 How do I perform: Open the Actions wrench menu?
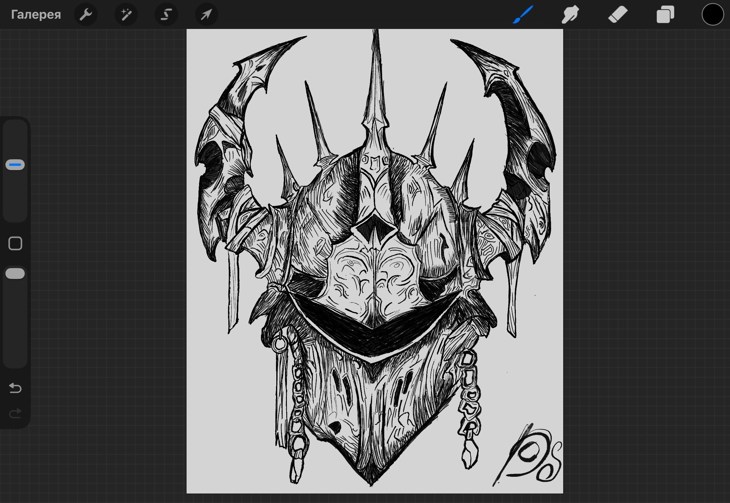click(86, 14)
